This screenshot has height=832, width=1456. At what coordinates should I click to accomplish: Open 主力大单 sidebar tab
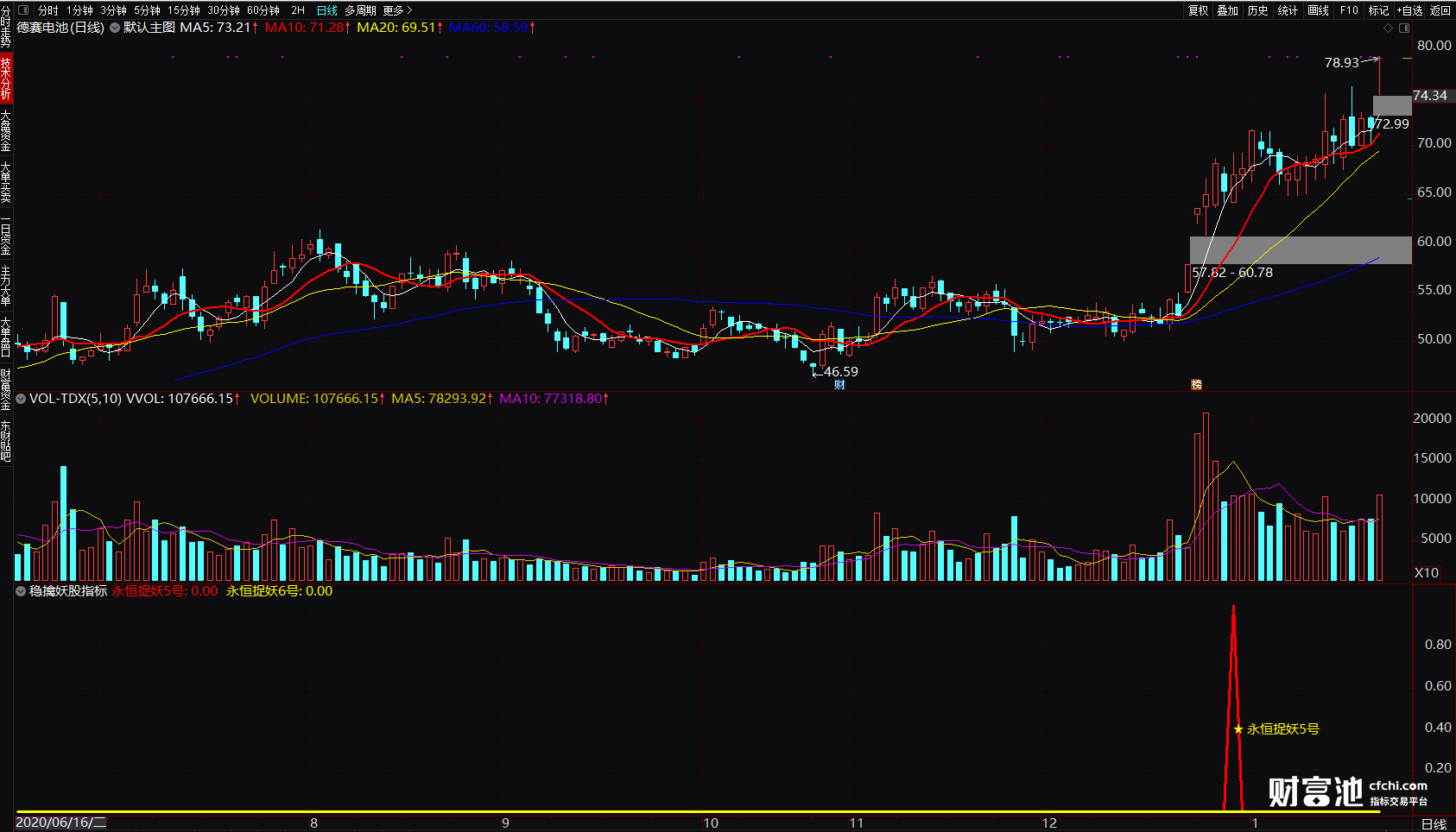pos(6,286)
